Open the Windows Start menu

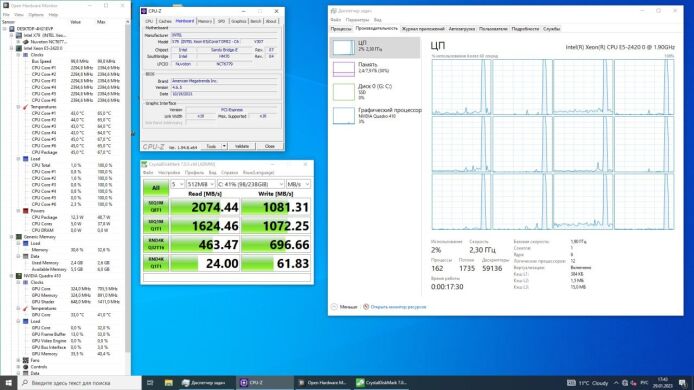9,382
